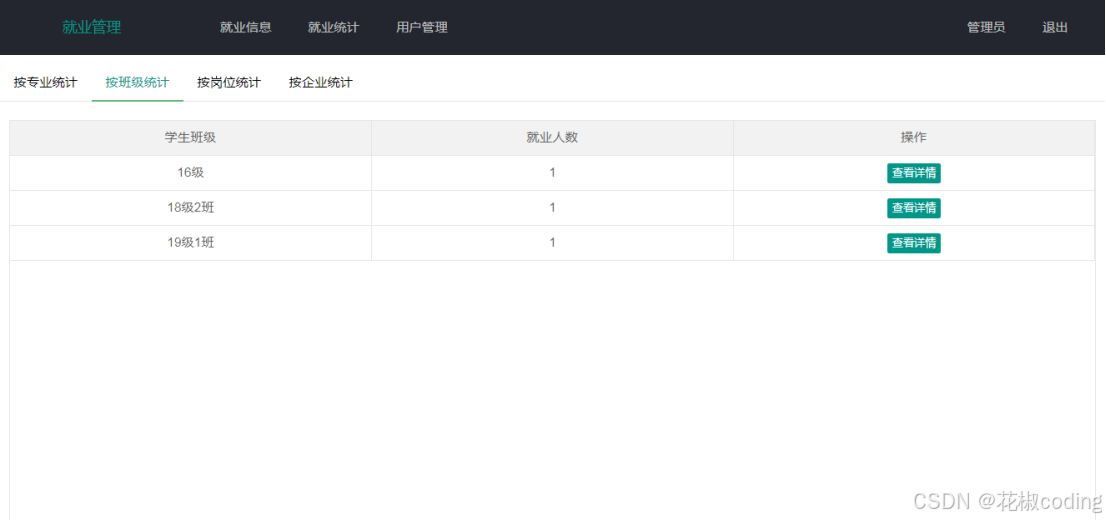
Task: Click employment count for 16级 row
Action: point(552,173)
